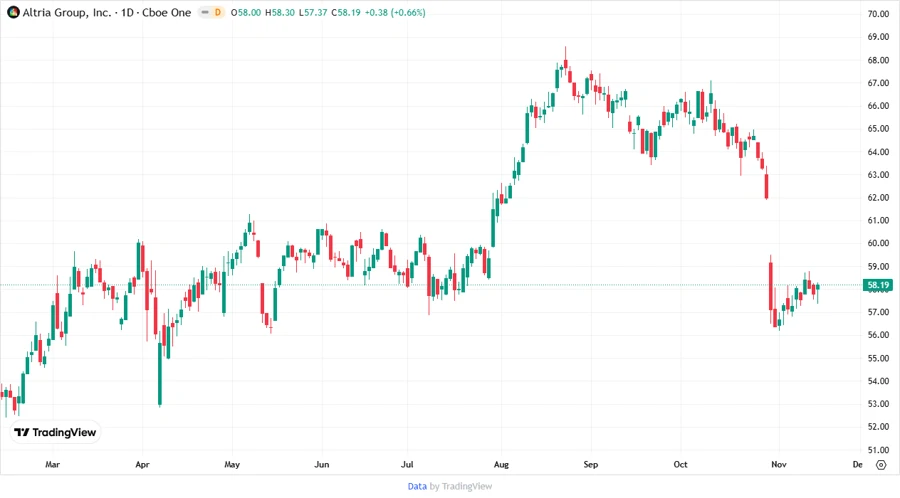Click the 51.00 price axis label
This screenshot has height=498, width=900.
pos(878,450)
